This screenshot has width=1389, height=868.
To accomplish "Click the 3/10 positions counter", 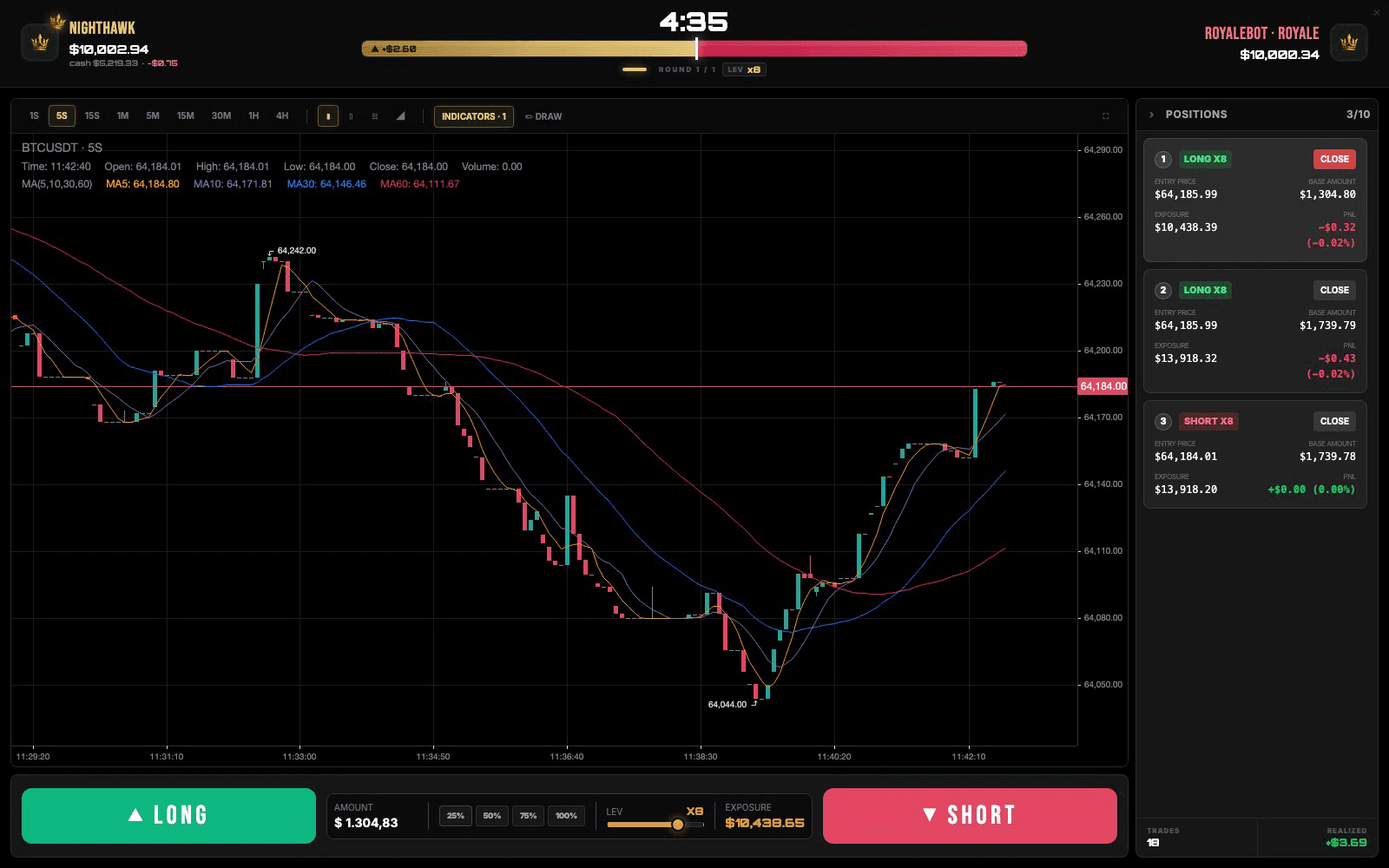I will 1358,115.
